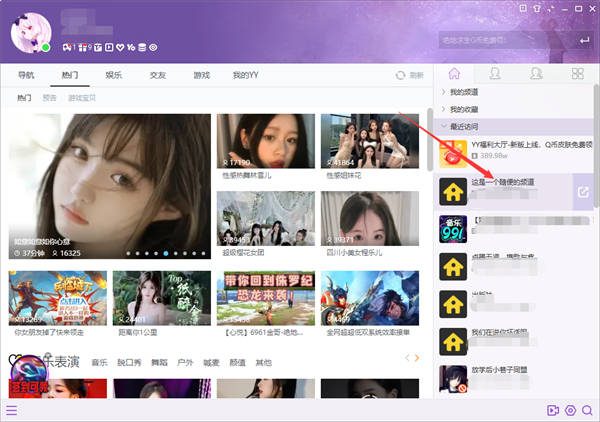The width and height of the screenshot is (600, 422).
Task: Open the hamburger main menu at bottom left
Action: [x=11, y=411]
